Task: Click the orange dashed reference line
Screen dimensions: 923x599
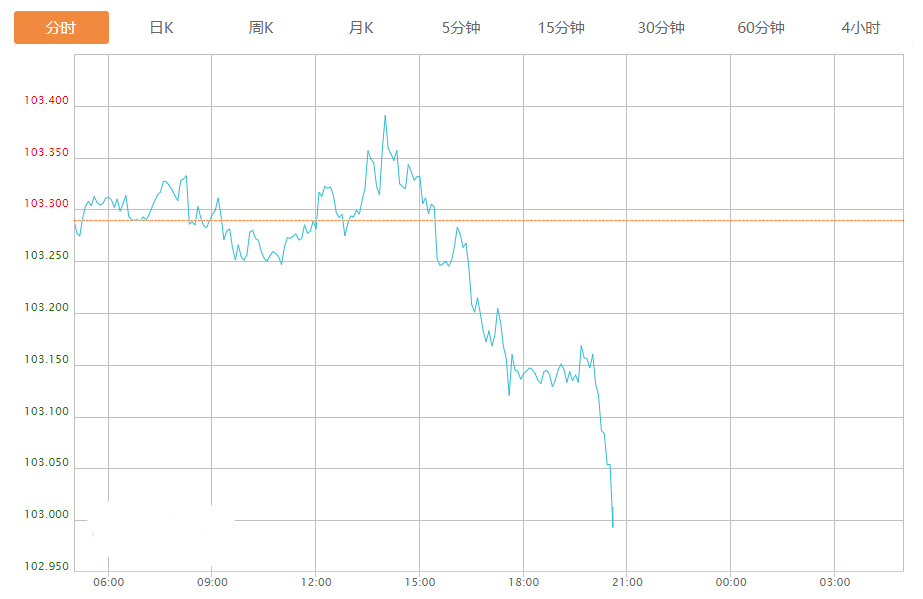Action: point(700,220)
